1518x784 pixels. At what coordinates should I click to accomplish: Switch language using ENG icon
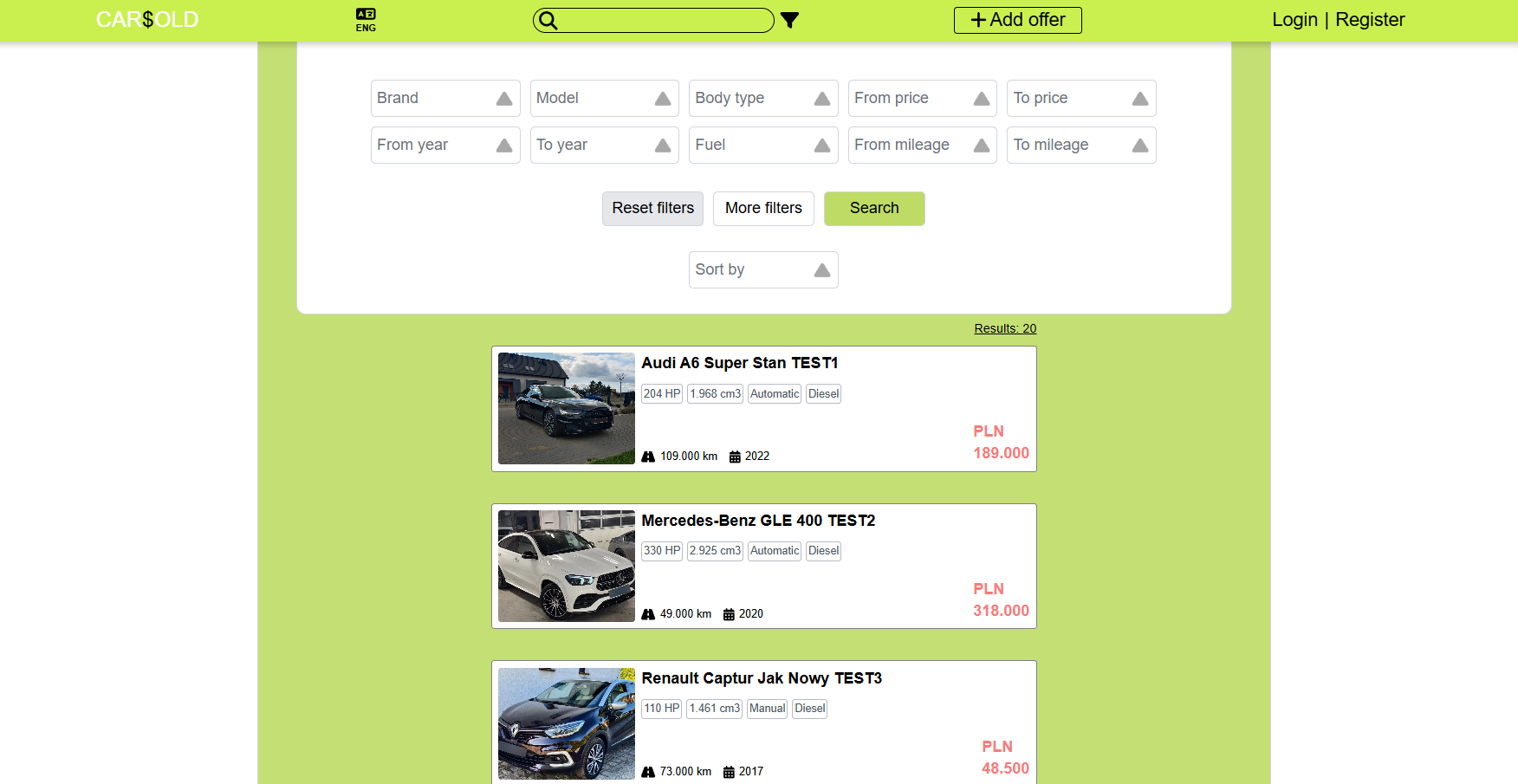coord(366,20)
